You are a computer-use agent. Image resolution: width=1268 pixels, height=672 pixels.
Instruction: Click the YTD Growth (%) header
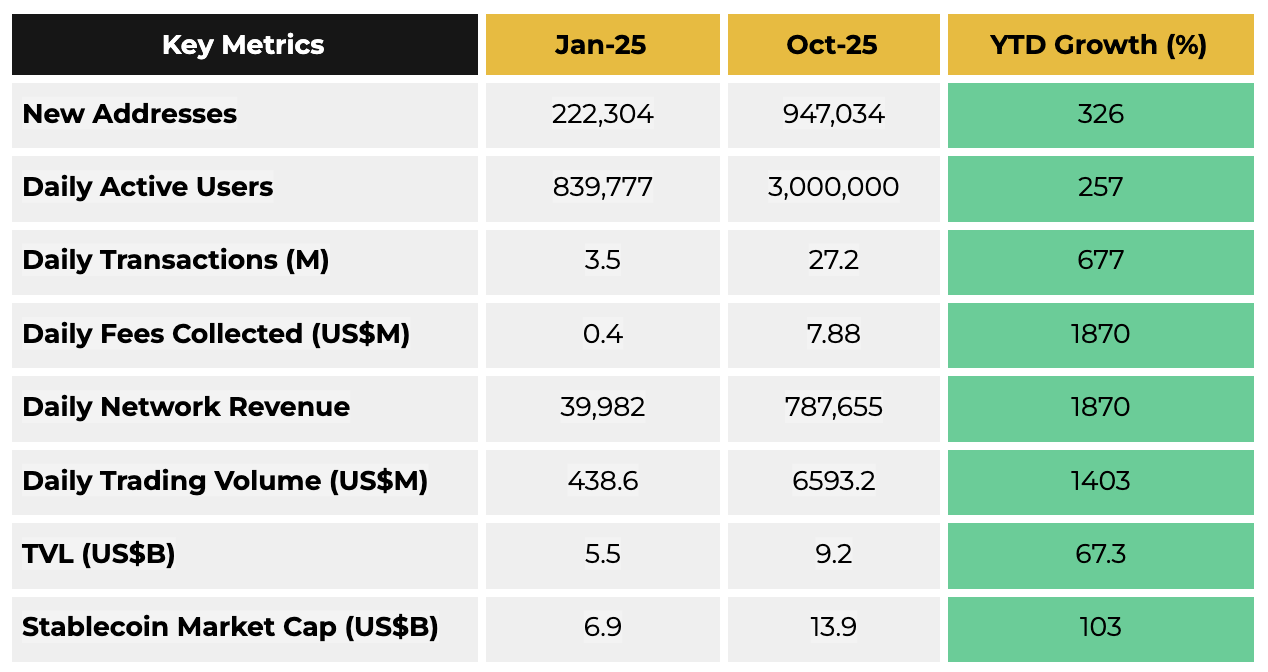(1099, 45)
